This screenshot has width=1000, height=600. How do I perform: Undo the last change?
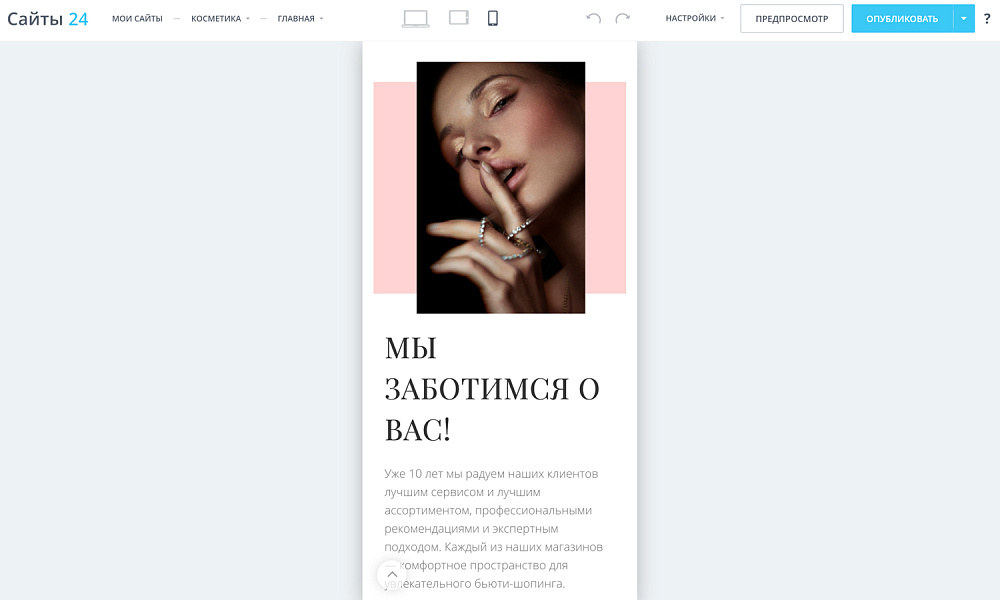[x=594, y=17]
